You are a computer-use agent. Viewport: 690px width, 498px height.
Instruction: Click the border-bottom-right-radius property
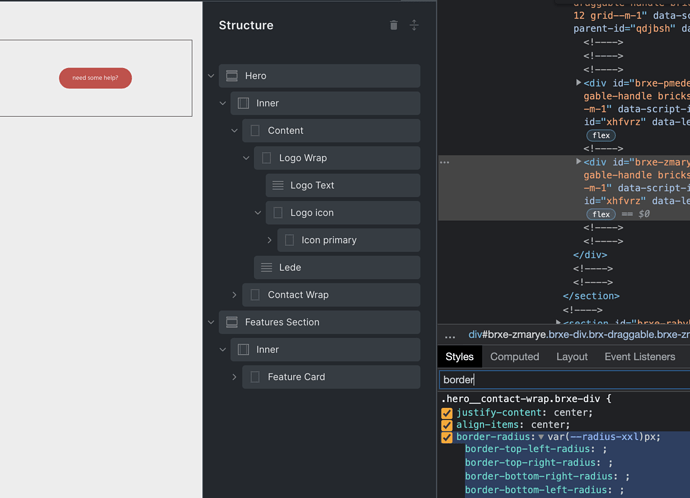click(x=538, y=476)
